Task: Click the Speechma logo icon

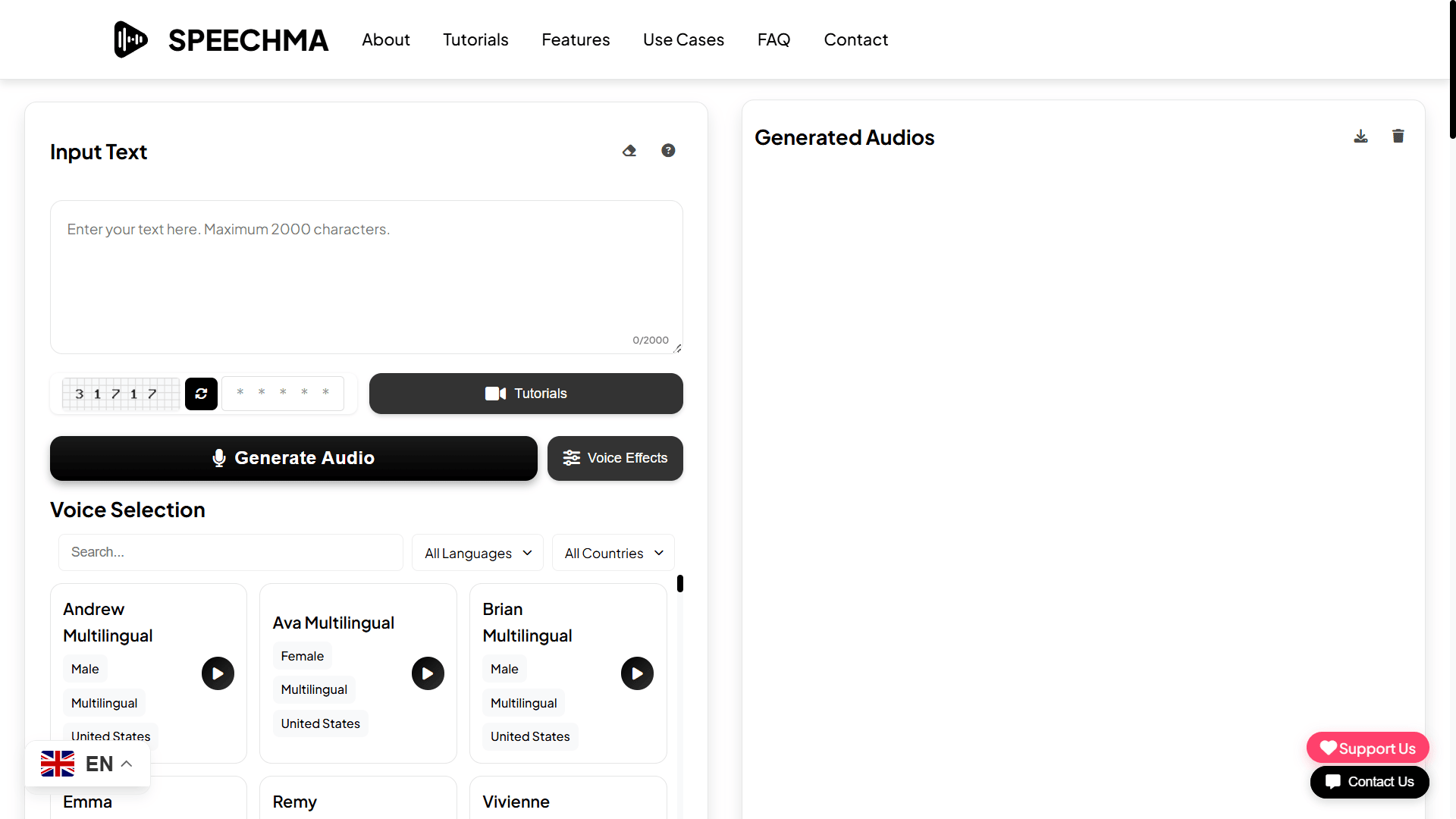Action: (x=131, y=39)
